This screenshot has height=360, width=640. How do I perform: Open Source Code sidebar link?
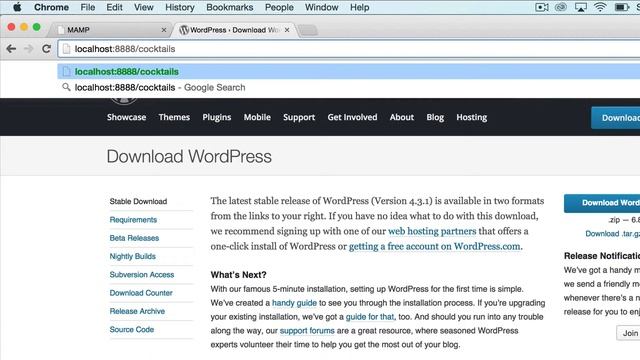[132, 329]
